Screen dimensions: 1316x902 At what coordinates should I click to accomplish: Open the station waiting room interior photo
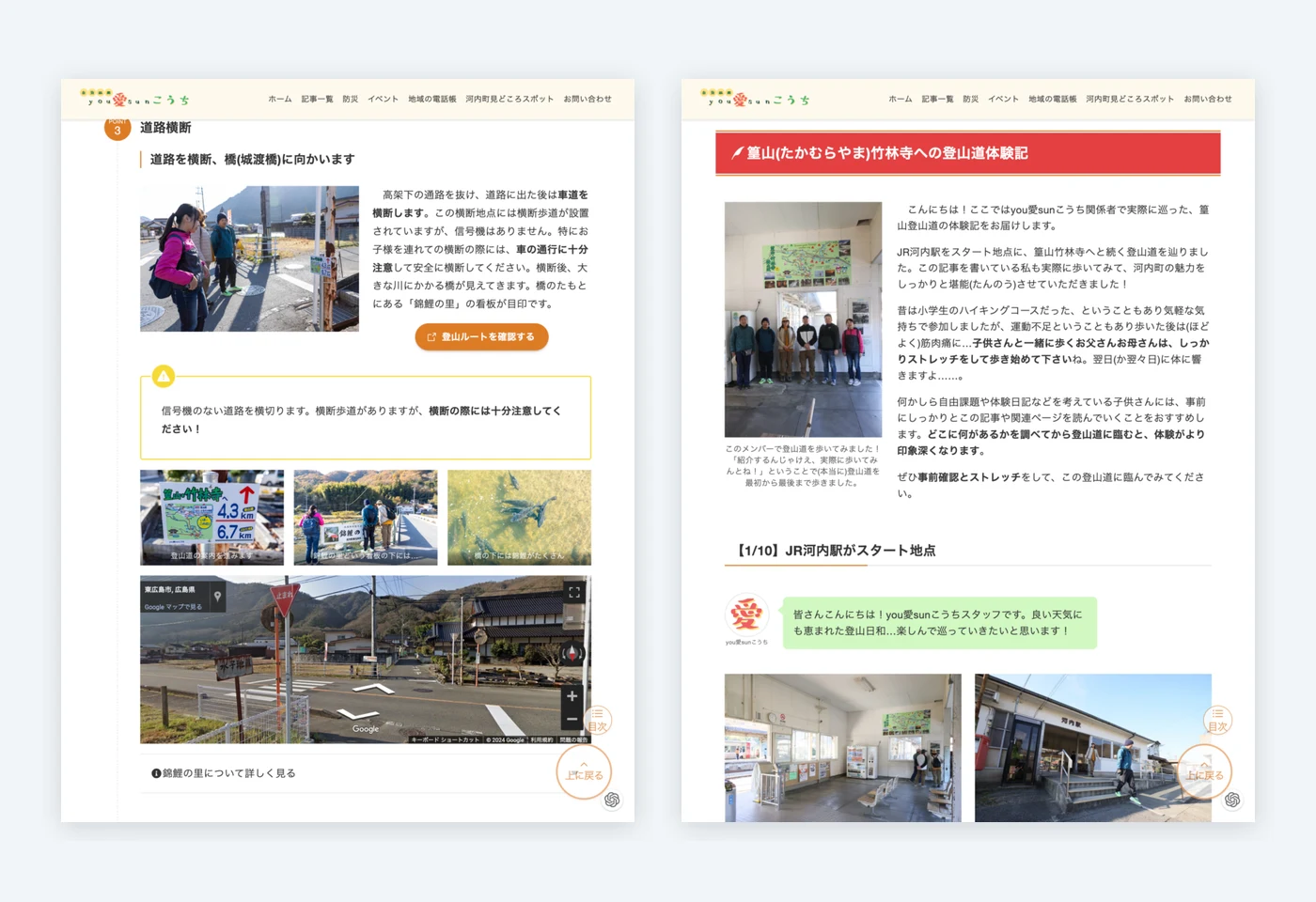point(843,748)
